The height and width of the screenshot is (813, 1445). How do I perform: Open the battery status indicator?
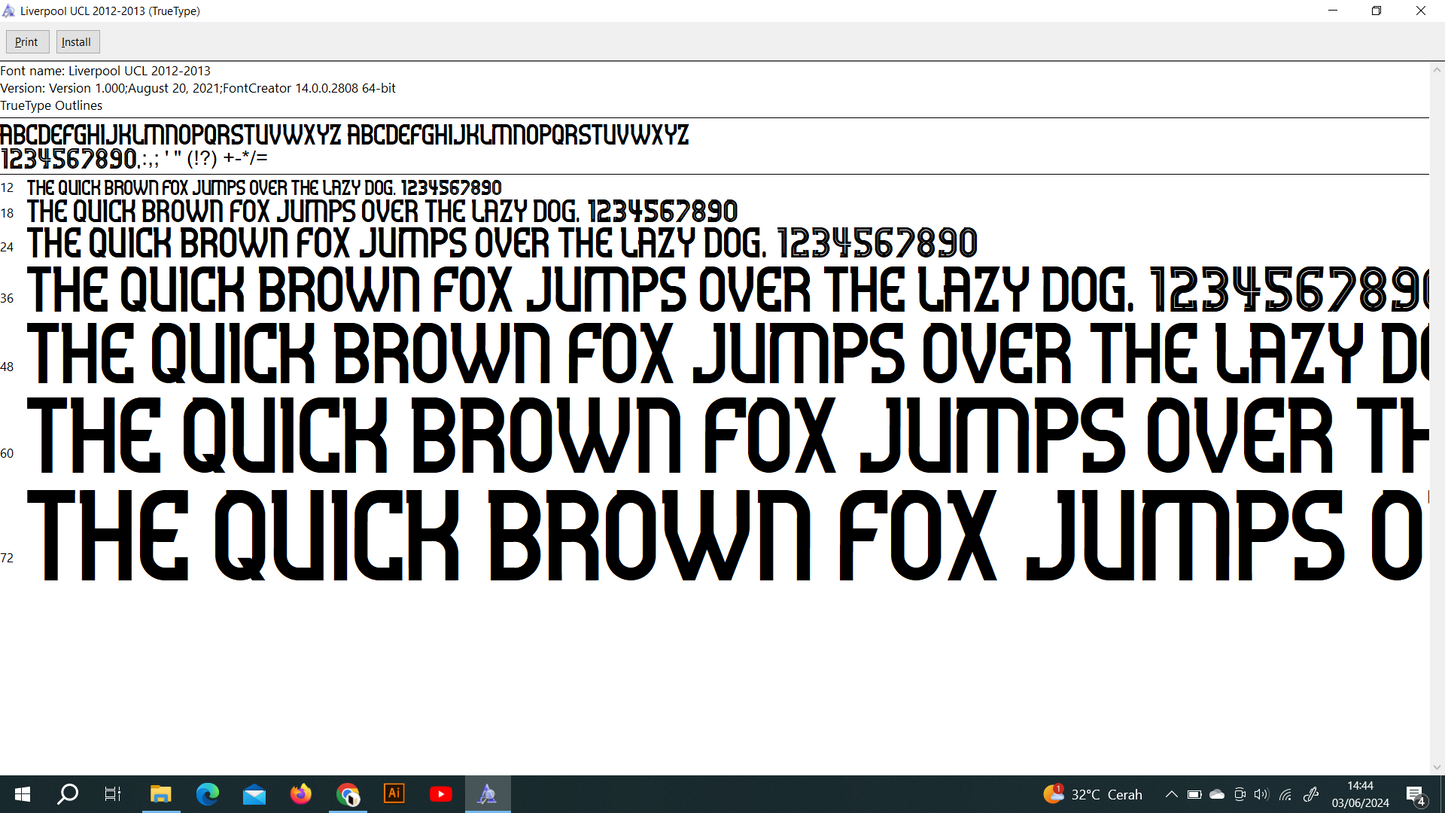click(x=1194, y=794)
